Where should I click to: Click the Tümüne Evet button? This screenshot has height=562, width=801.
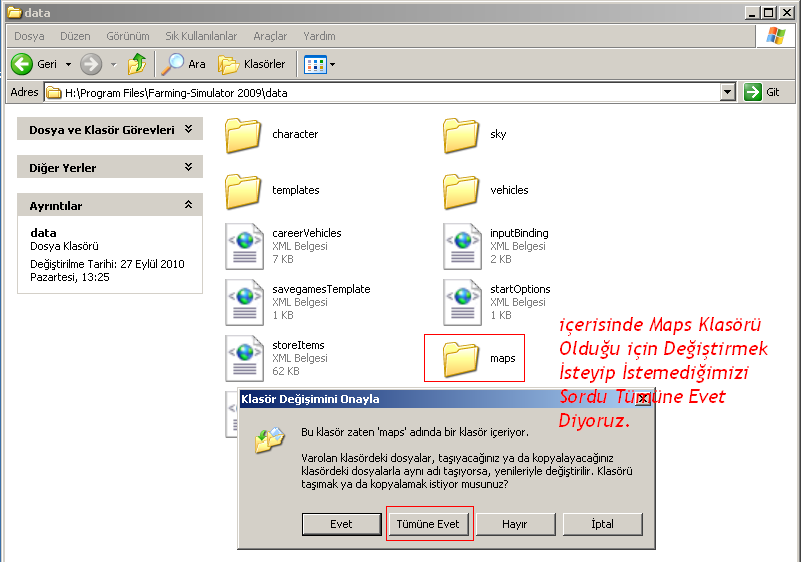(x=428, y=524)
